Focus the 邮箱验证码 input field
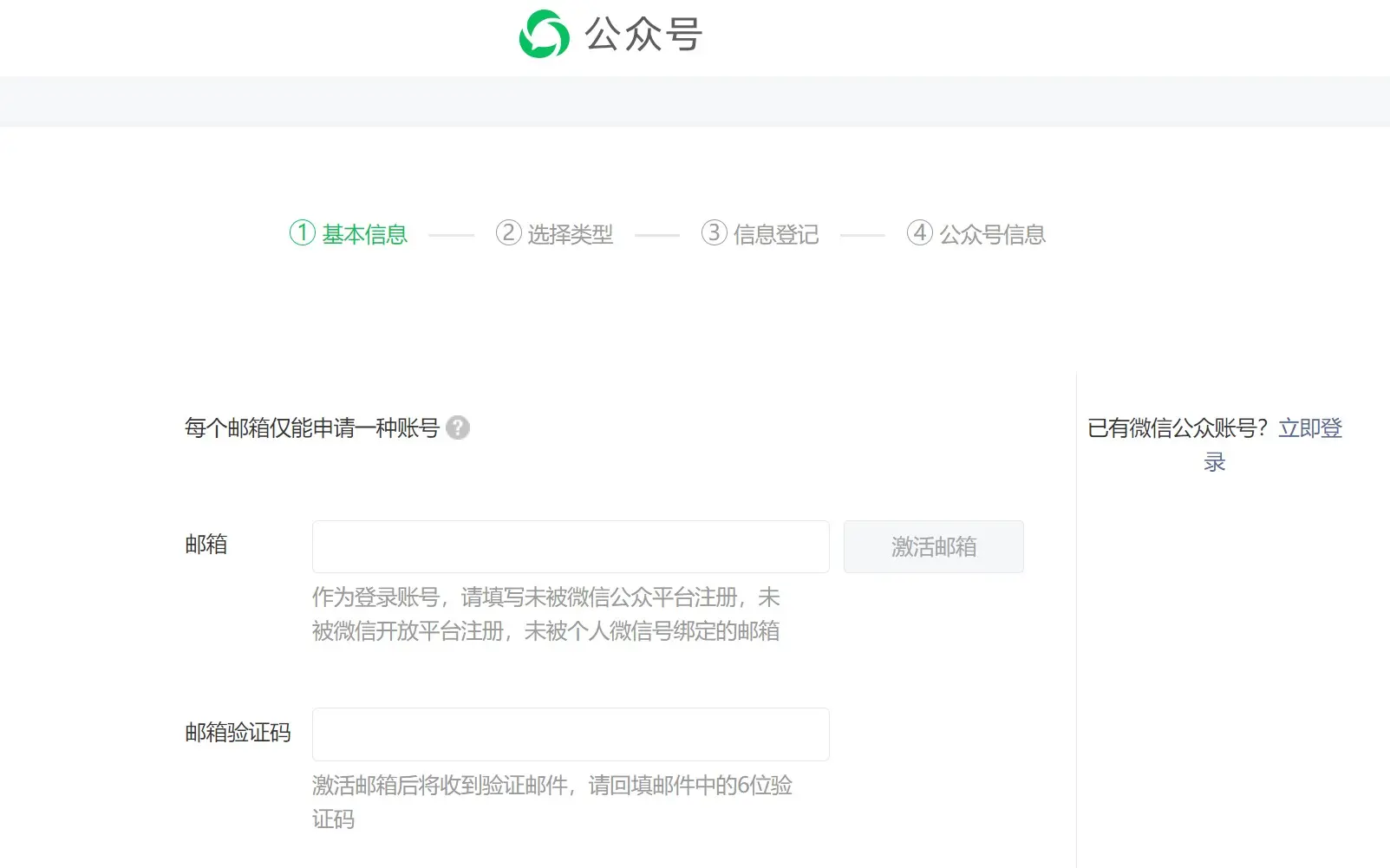This screenshot has width=1390, height=868. pyautogui.click(x=570, y=734)
